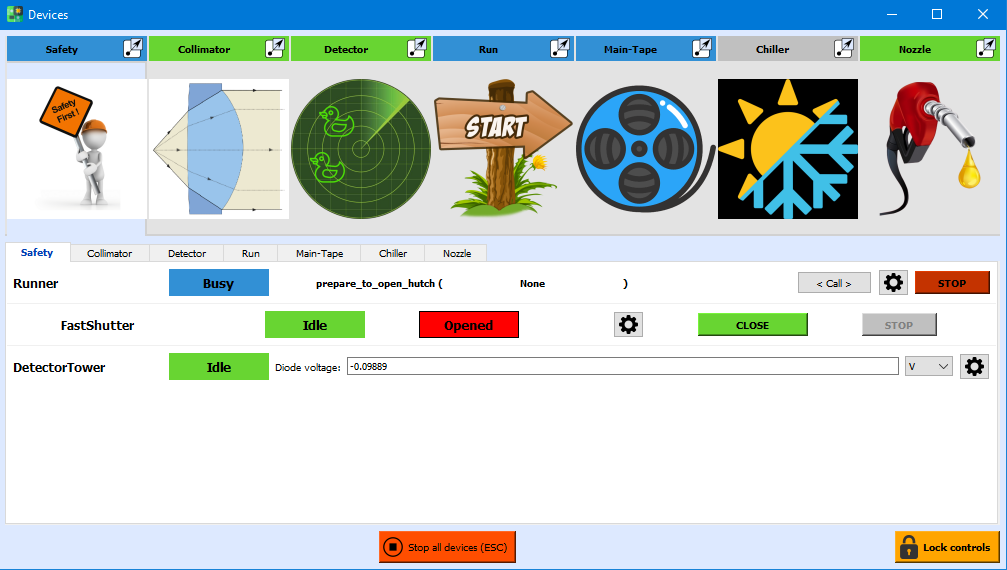Click the Nozzle fuel pump icon
This screenshot has height=570, width=1007.
[x=929, y=149]
